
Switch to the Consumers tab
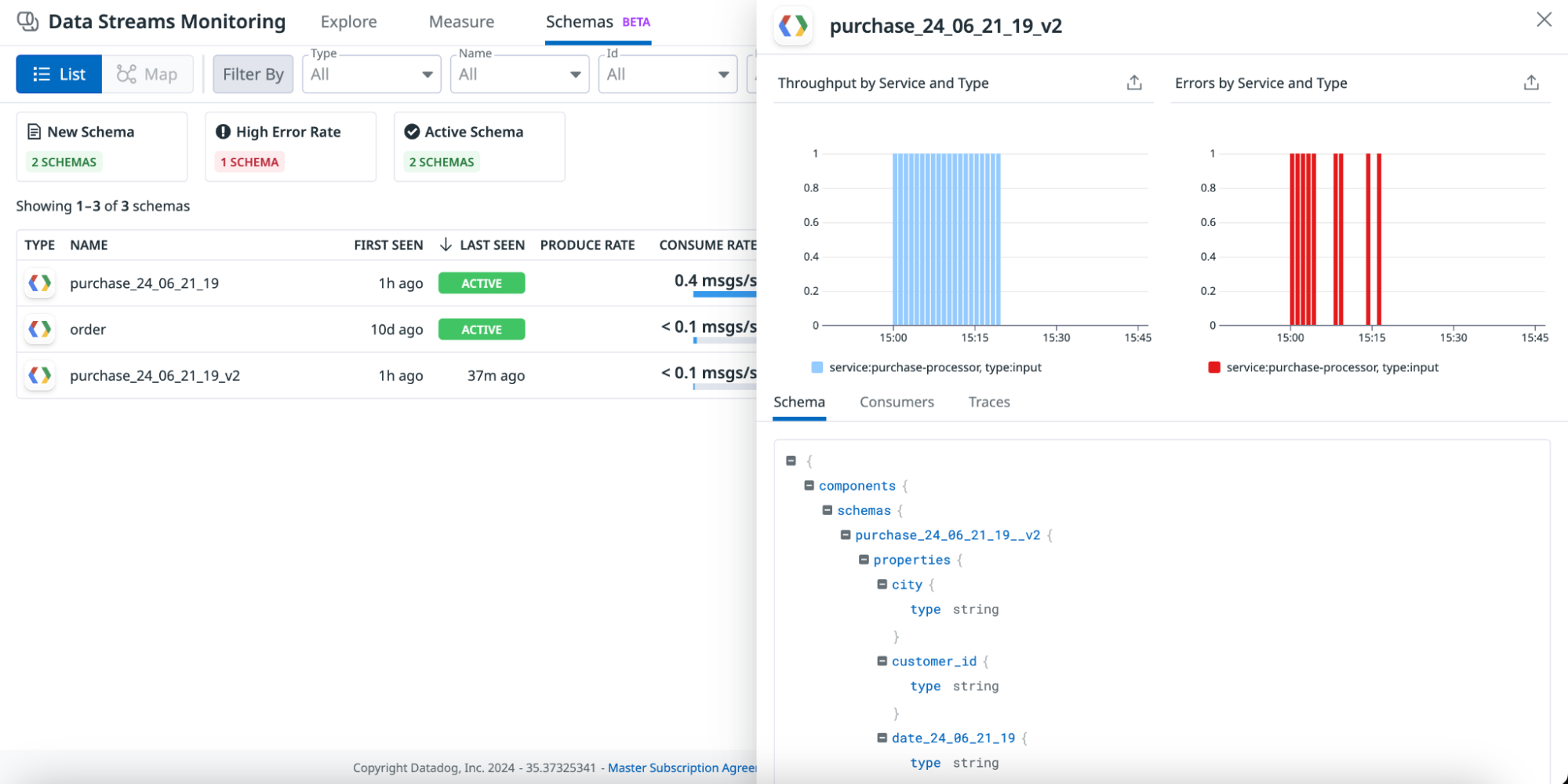click(x=897, y=402)
